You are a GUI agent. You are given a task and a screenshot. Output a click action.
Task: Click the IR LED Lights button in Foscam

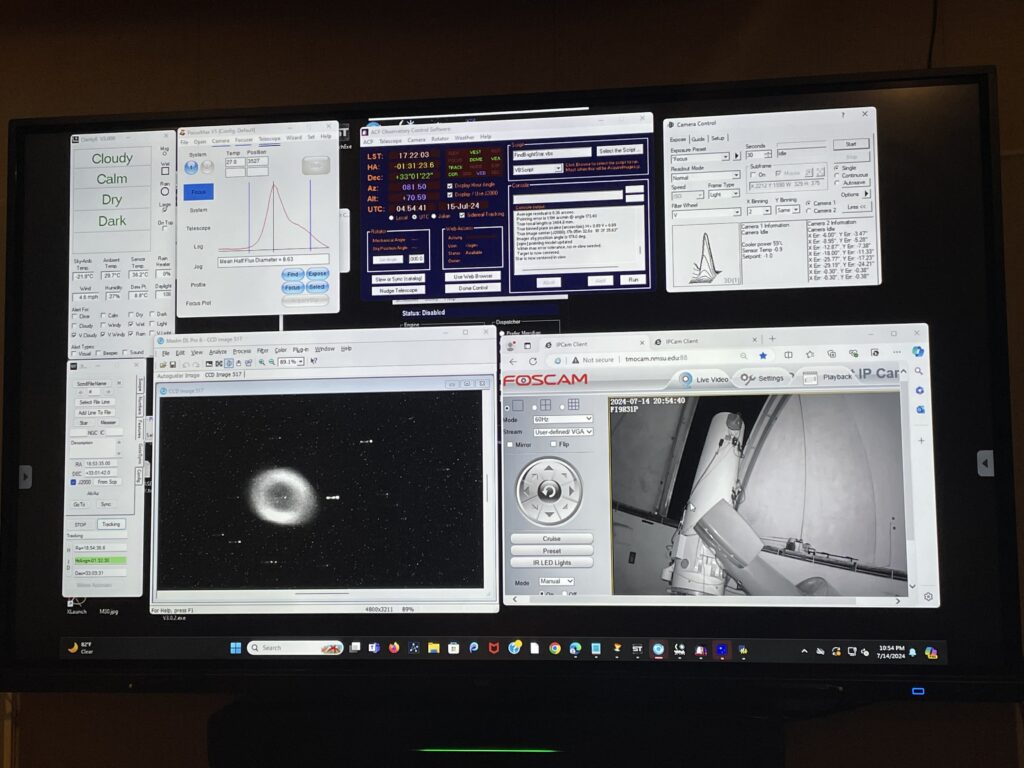point(552,562)
